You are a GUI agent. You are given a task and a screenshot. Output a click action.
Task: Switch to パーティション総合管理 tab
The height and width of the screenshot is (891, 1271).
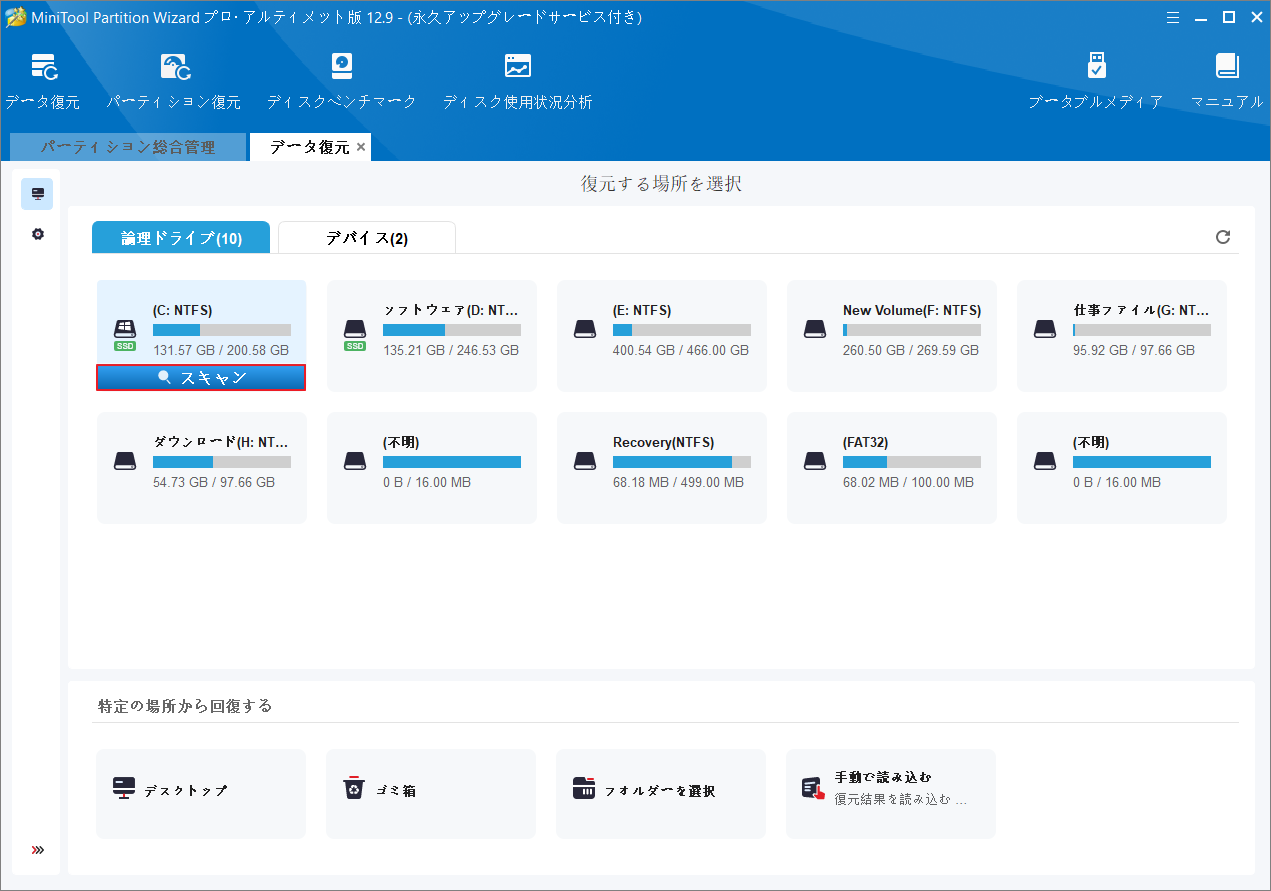pyautogui.click(x=127, y=147)
